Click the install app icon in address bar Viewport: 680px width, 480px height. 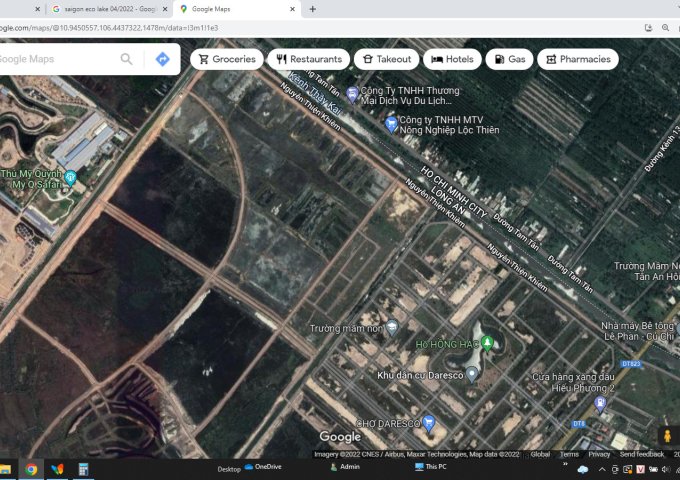pos(648,28)
